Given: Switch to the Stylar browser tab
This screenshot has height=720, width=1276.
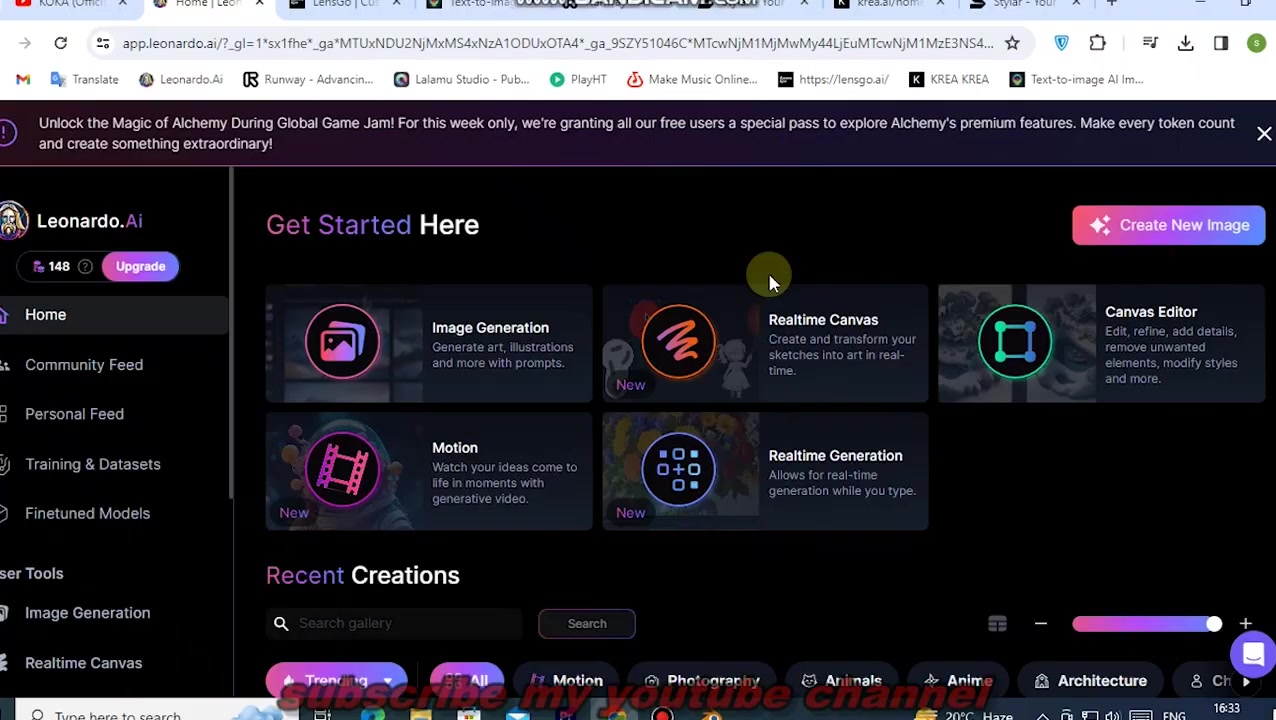Looking at the screenshot, I should 1024,4.
